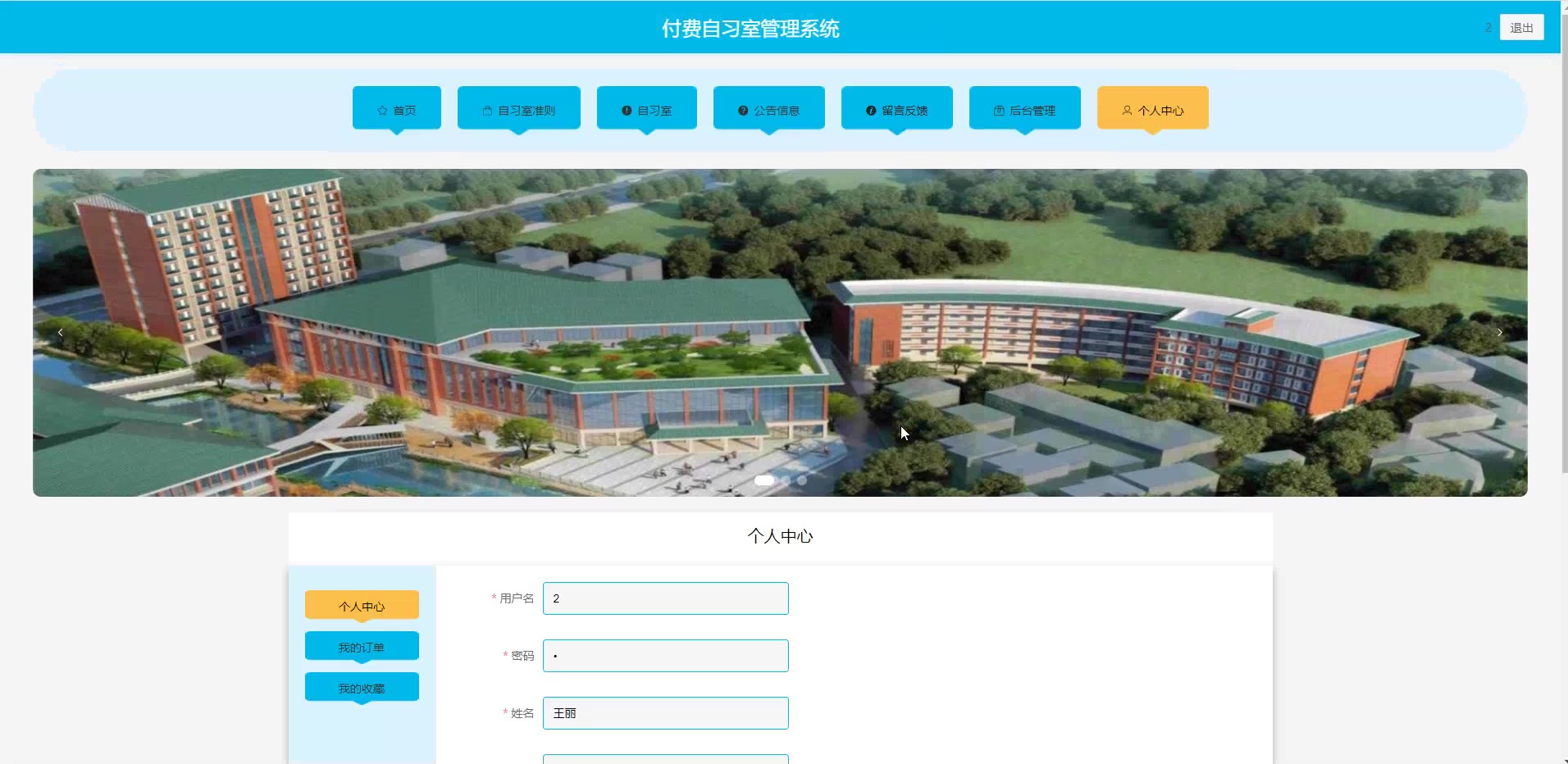Focus the 密码 input field
Screen dimensions: 1568x764
coord(666,656)
